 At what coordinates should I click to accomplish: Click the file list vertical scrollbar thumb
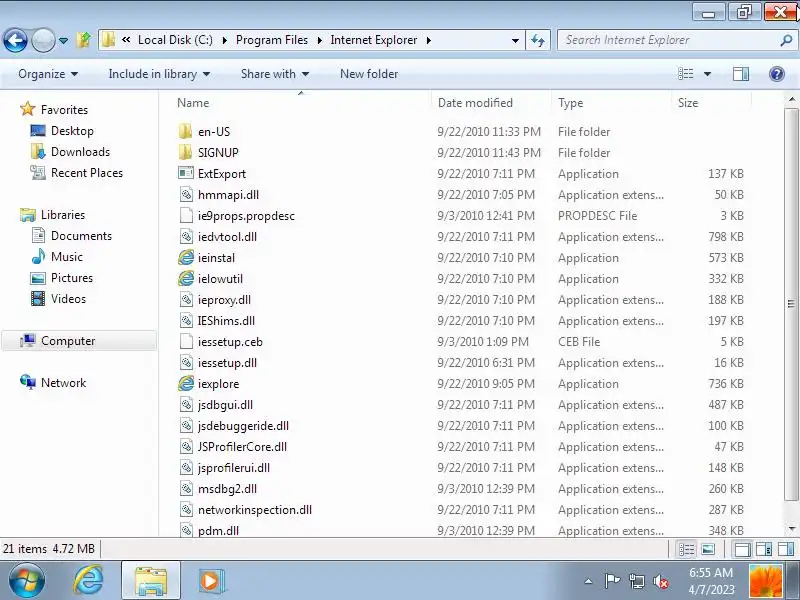(791, 304)
